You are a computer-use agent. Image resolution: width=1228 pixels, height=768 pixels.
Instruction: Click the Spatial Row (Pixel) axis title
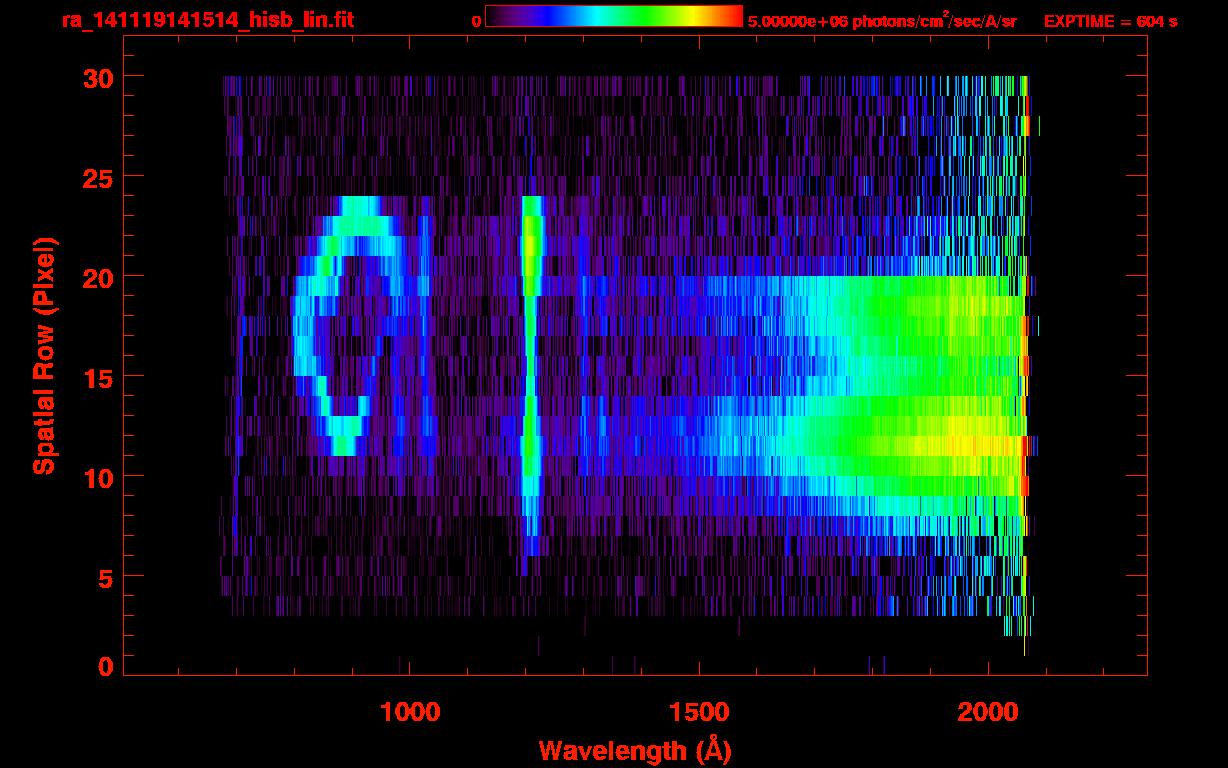click(x=44, y=355)
